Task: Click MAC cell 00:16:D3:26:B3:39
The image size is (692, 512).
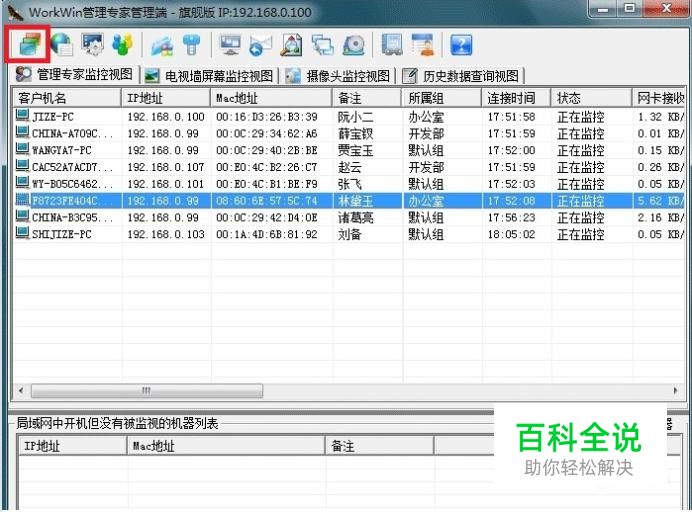Action: [267, 117]
